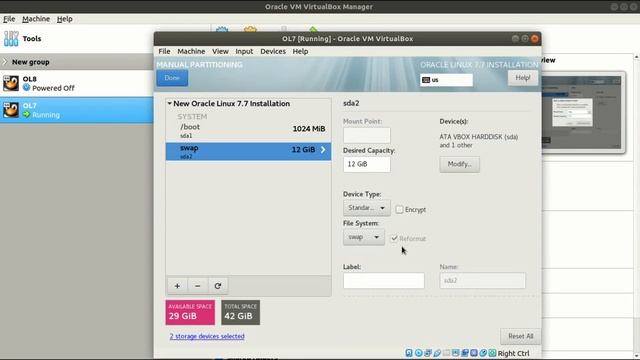This screenshot has width=640, height=360.
Task: Open File menu in OL7 window
Action: (x=164, y=51)
